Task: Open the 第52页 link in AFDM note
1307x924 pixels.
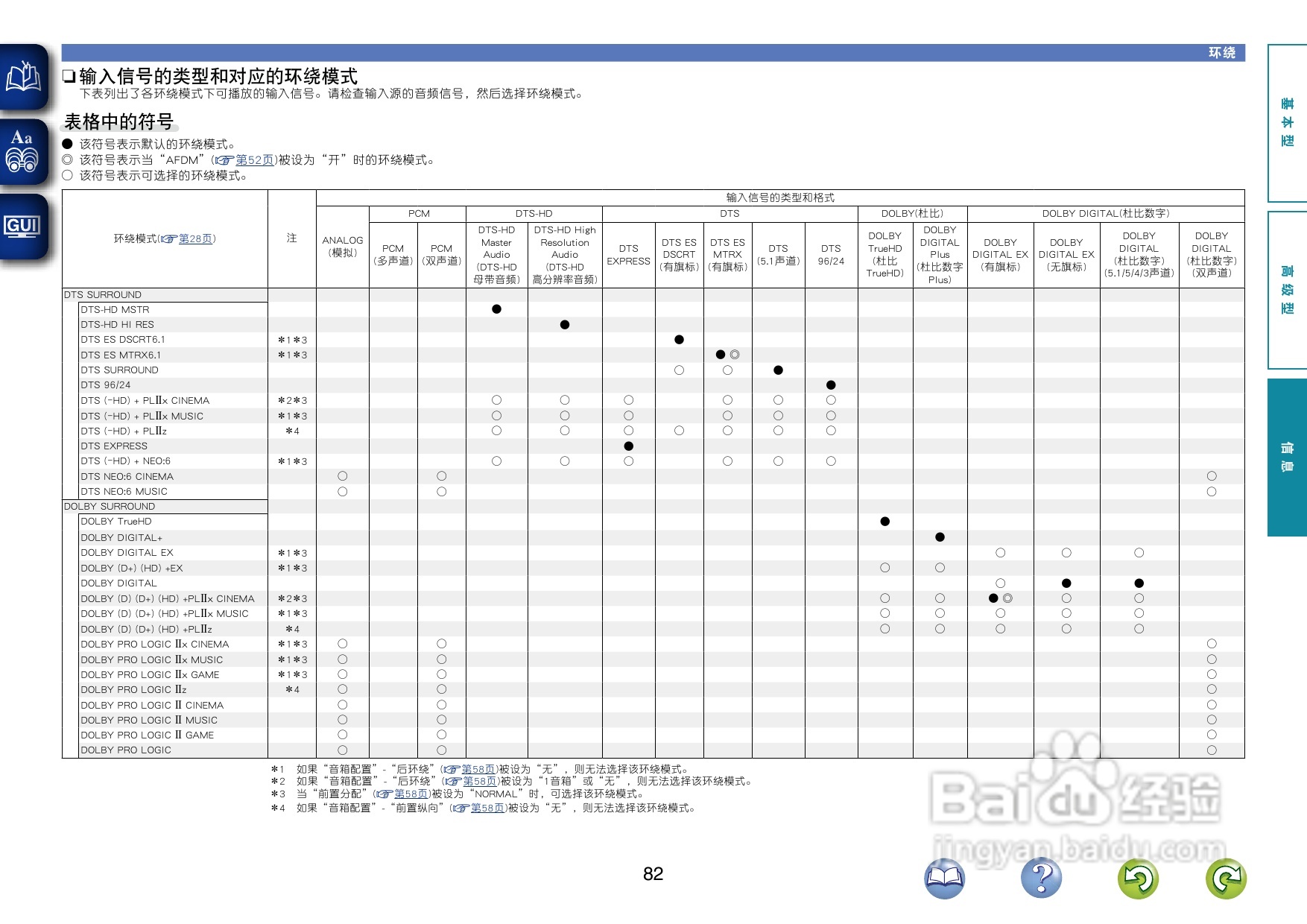Action: [255, 160]
